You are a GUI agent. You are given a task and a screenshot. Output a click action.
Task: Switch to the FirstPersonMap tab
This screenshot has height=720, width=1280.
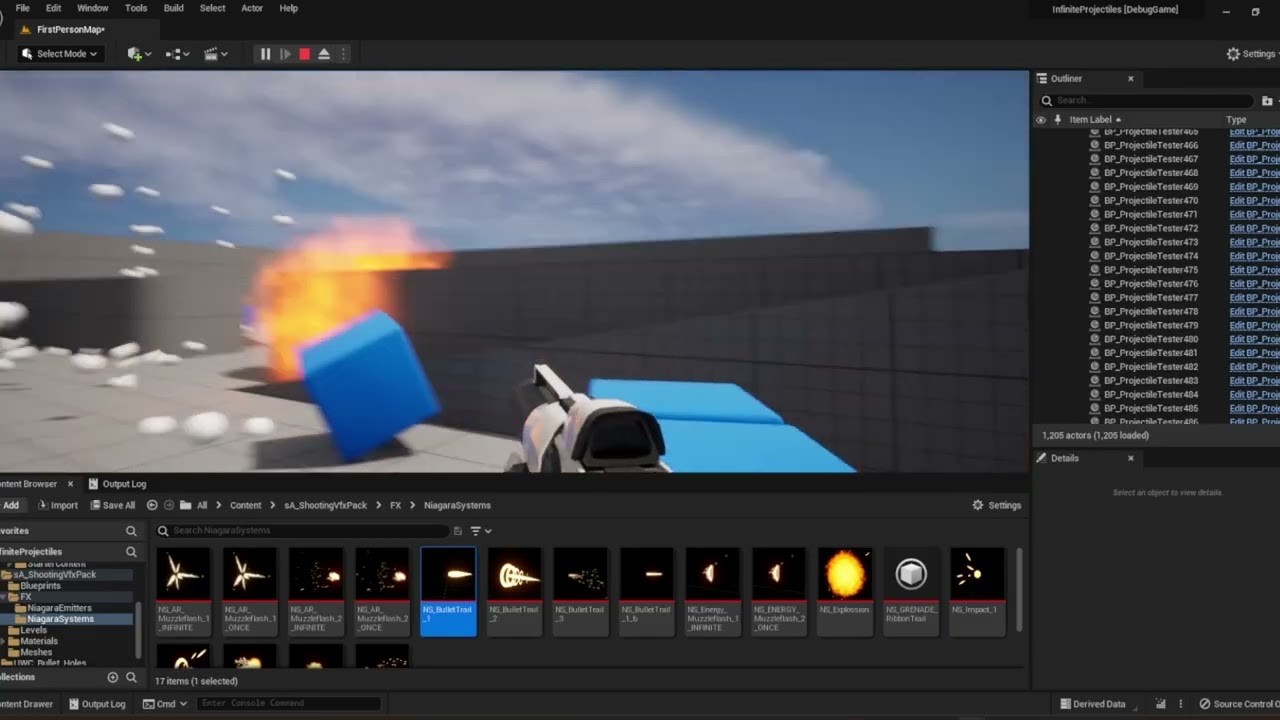[x=70, y=29]
